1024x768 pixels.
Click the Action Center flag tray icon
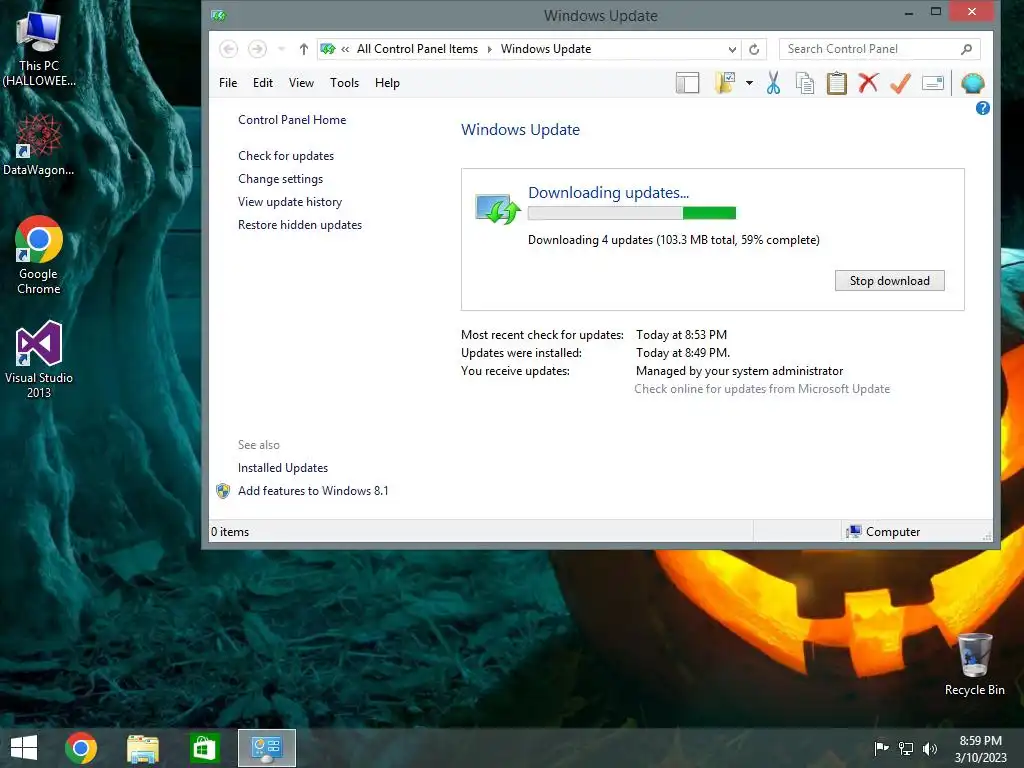pos(882,748)
